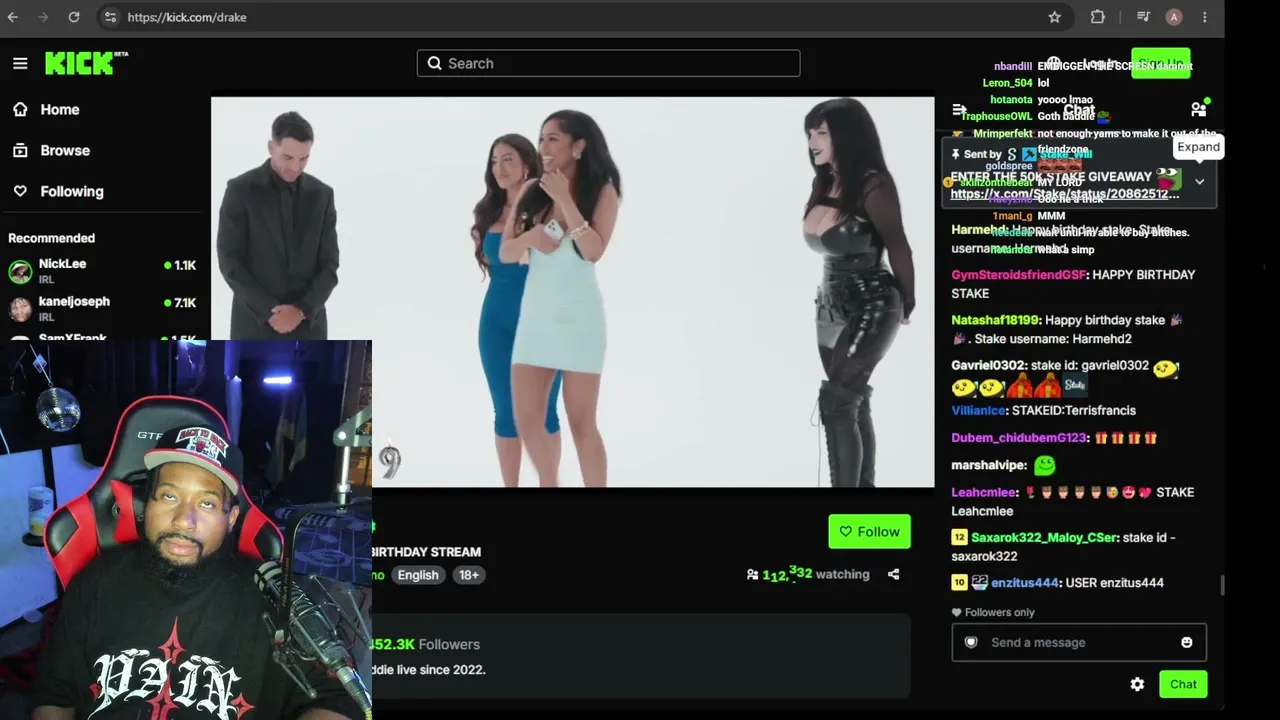The width and height of the screenshot is (1280, 720).
Task: Open the browser three-dot menu
Action: (1205, 17)
